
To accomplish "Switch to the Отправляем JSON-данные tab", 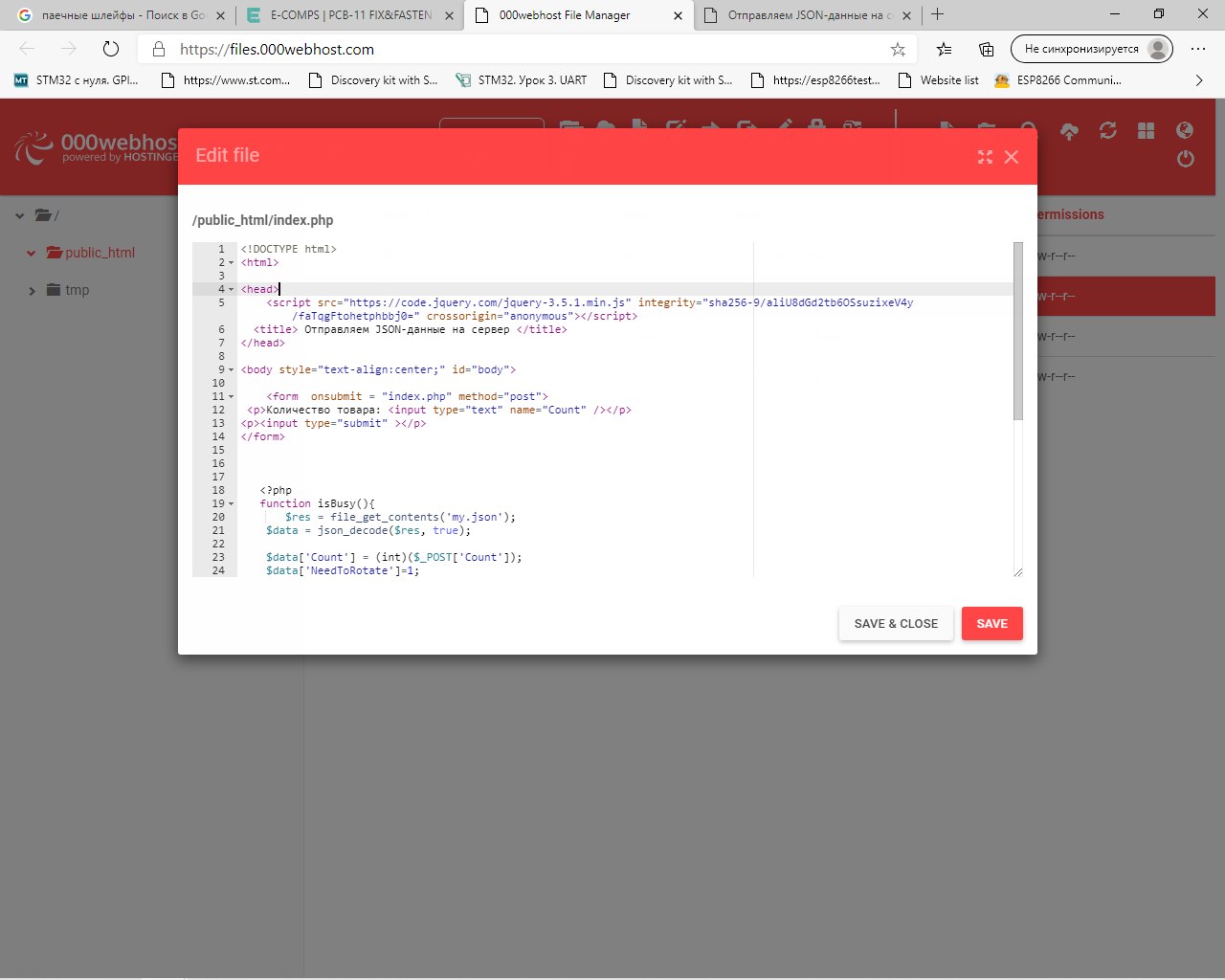I will (x=807, y=15).
